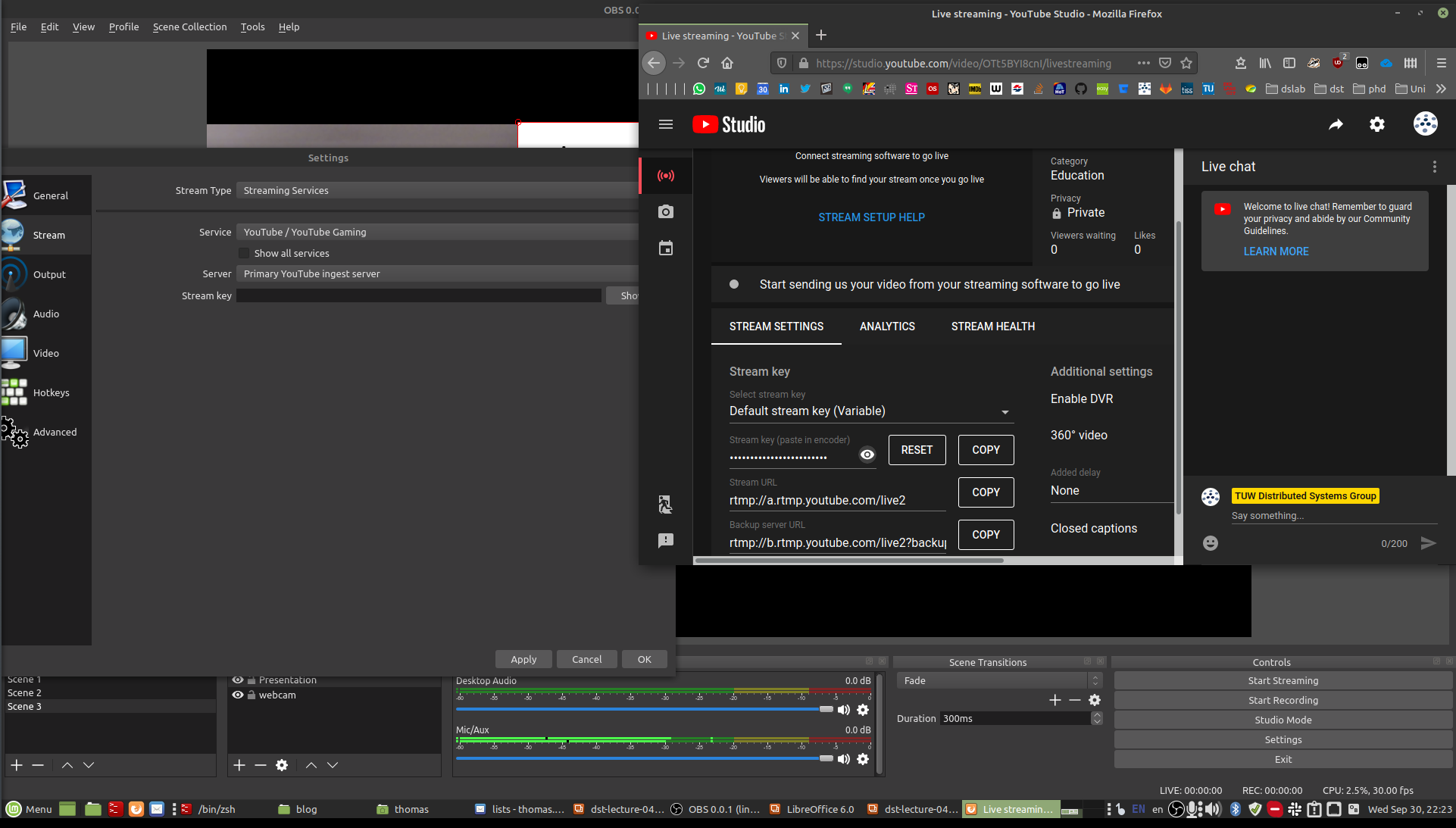1456x828 pixels.
Task: Open the STREAM SETUP HELP link
Action: point(871,217)
